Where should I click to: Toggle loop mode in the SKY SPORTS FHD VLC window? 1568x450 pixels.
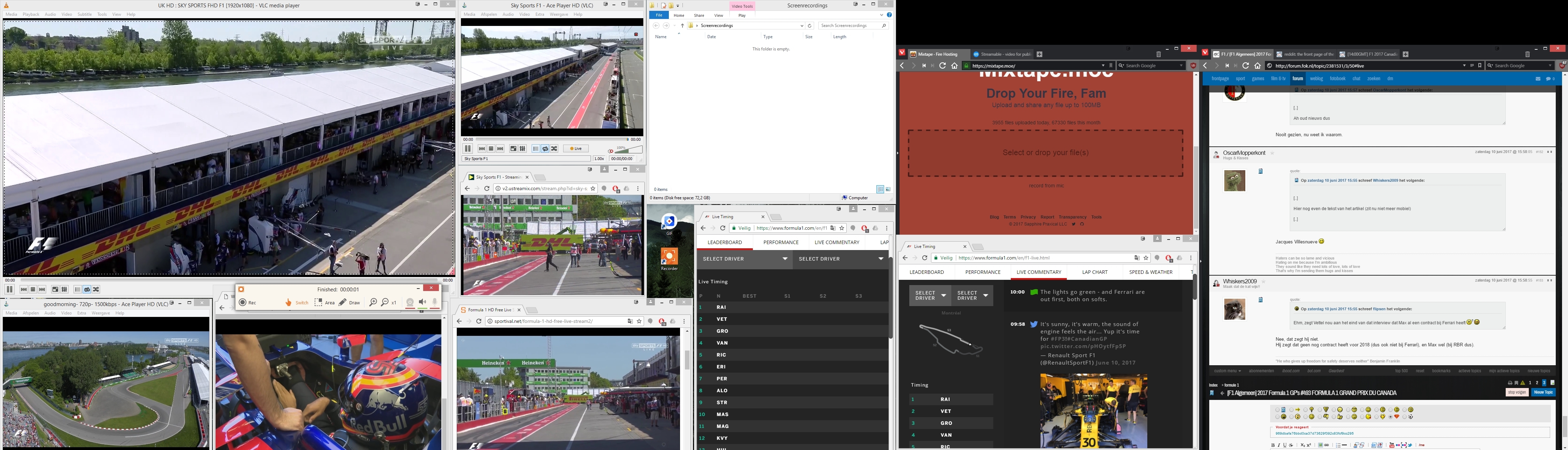87,289
